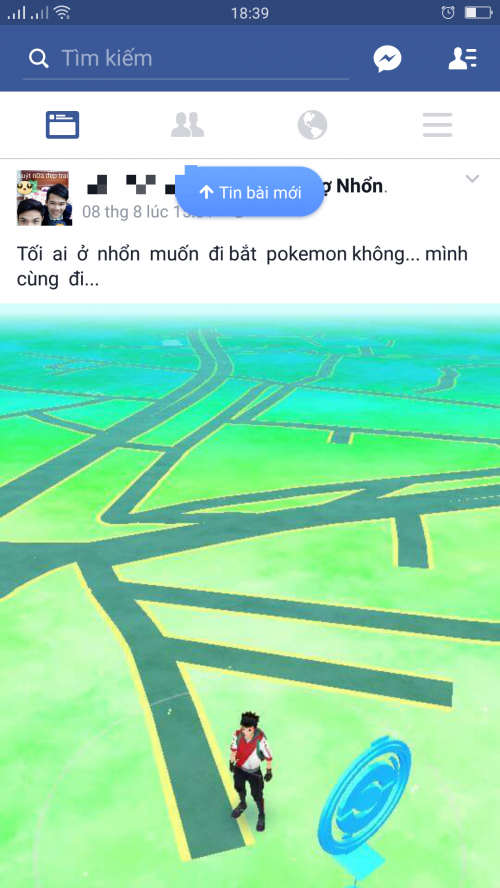Expand the post options chevron
Screen dimensions: 500x888
472,179
